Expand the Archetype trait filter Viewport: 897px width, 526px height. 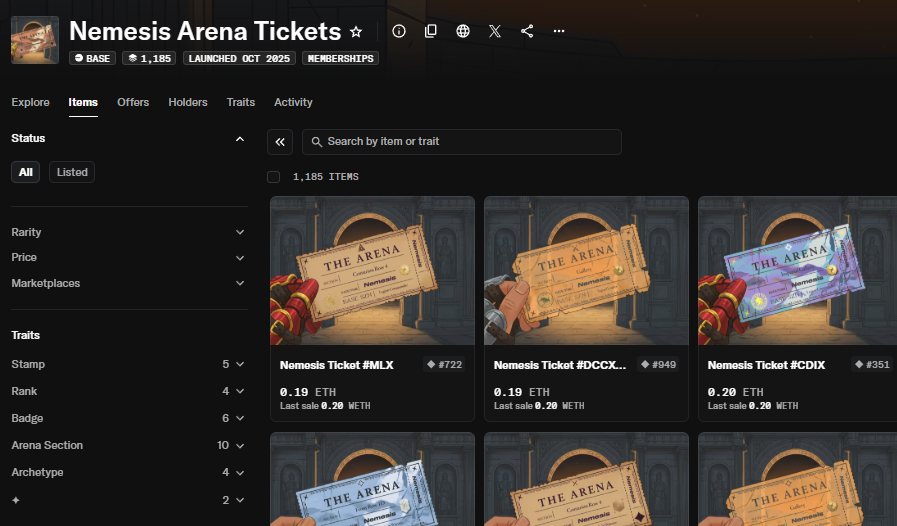(x=129, y=472)
